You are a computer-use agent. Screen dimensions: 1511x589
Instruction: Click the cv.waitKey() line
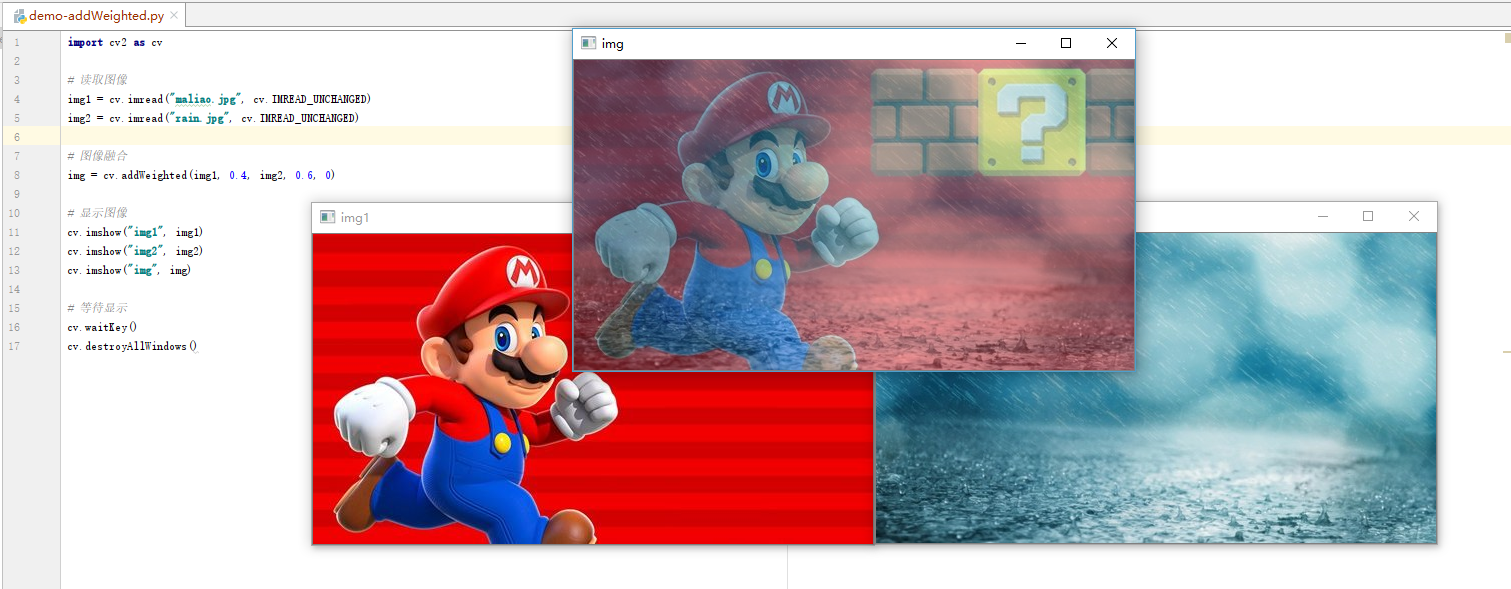(103, 327)
